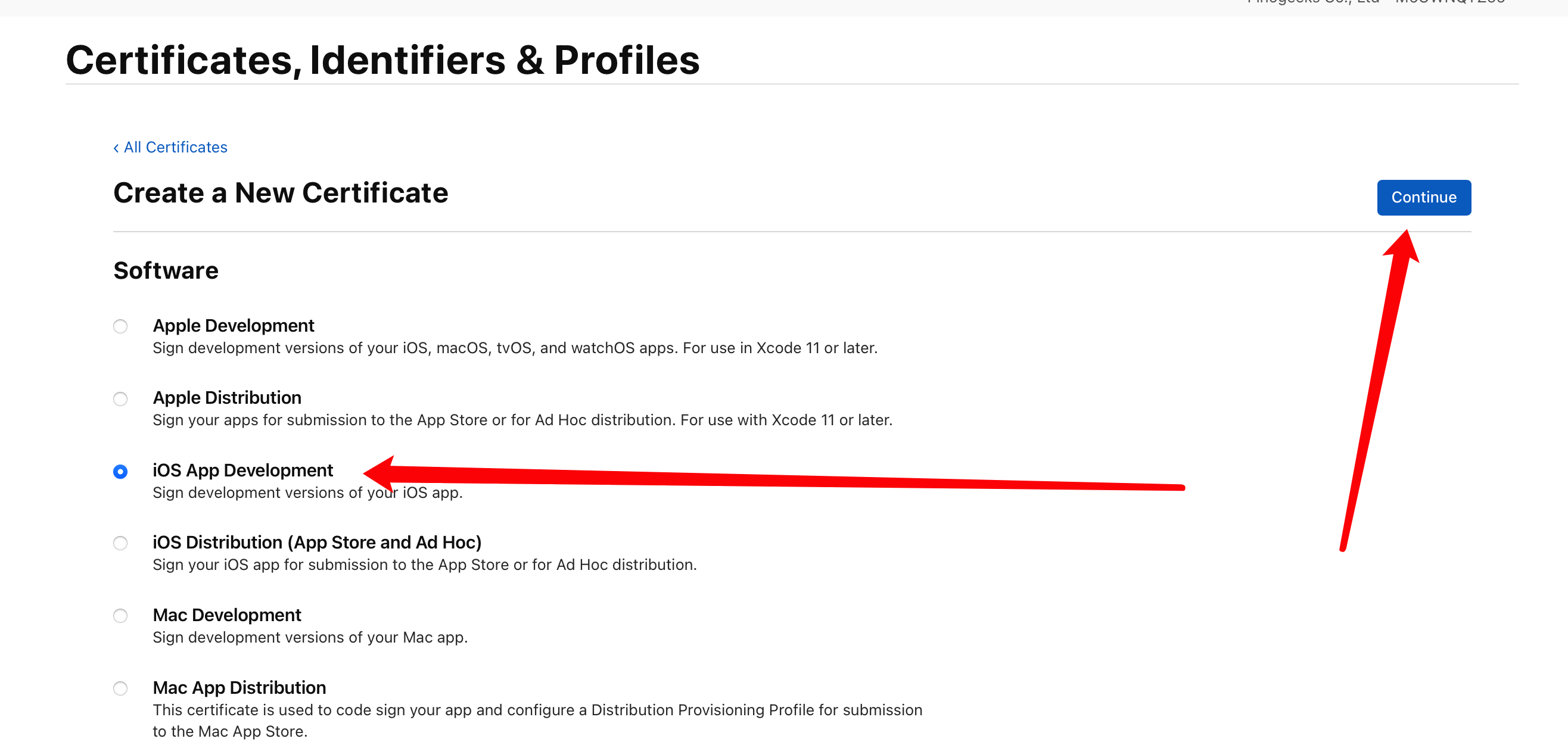The image size is (1568, 748).
Task: Click the iOS App Development title text
Action: [242, 470]
